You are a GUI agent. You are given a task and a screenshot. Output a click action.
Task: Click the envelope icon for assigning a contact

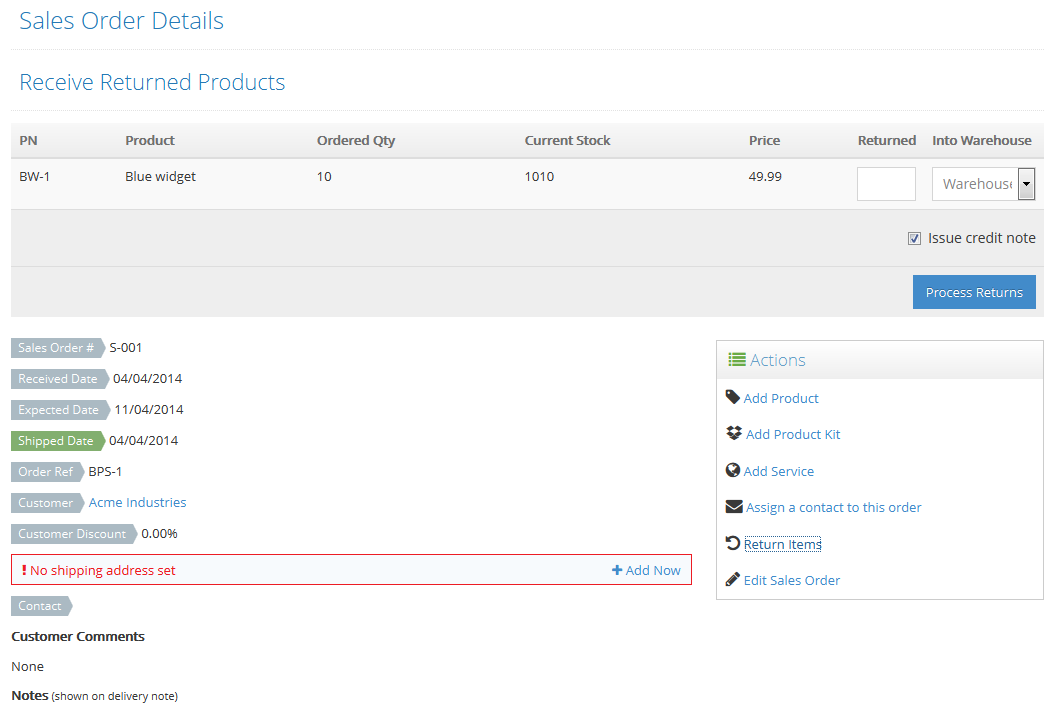pyautogui.click(x=733, y=507)
